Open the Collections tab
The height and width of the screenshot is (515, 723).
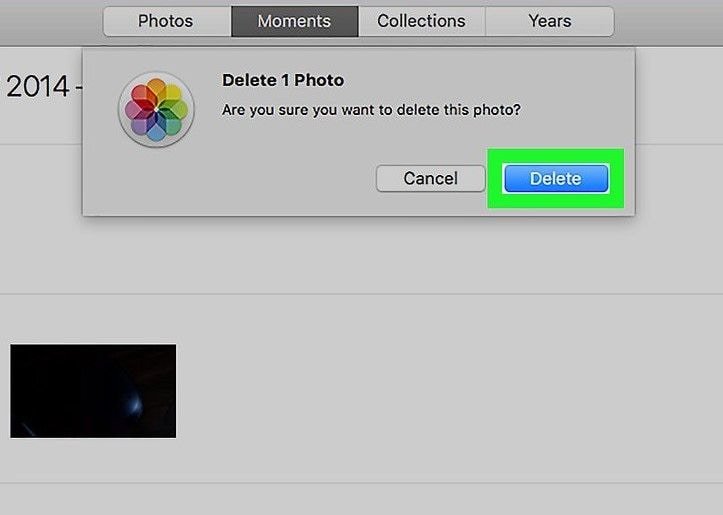coord(421,21)
